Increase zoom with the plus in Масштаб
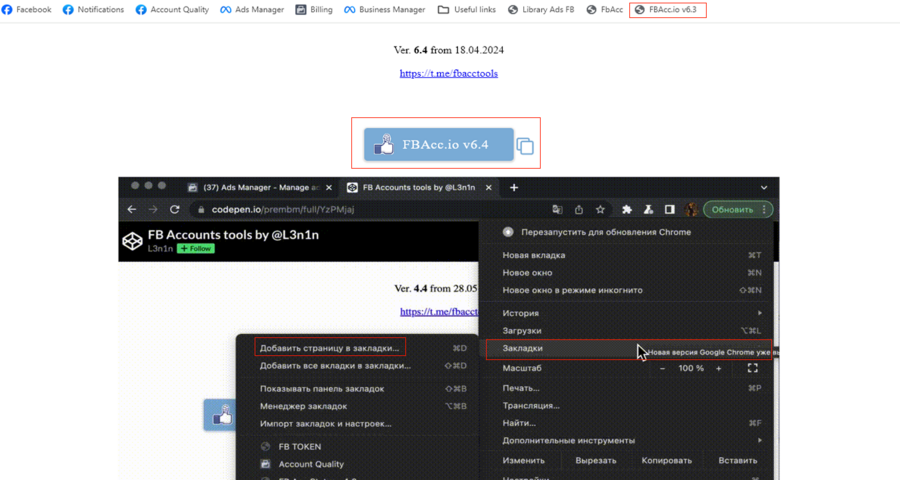Image resolution: width=900 pixels, height=480 pixels. point(718,368)
